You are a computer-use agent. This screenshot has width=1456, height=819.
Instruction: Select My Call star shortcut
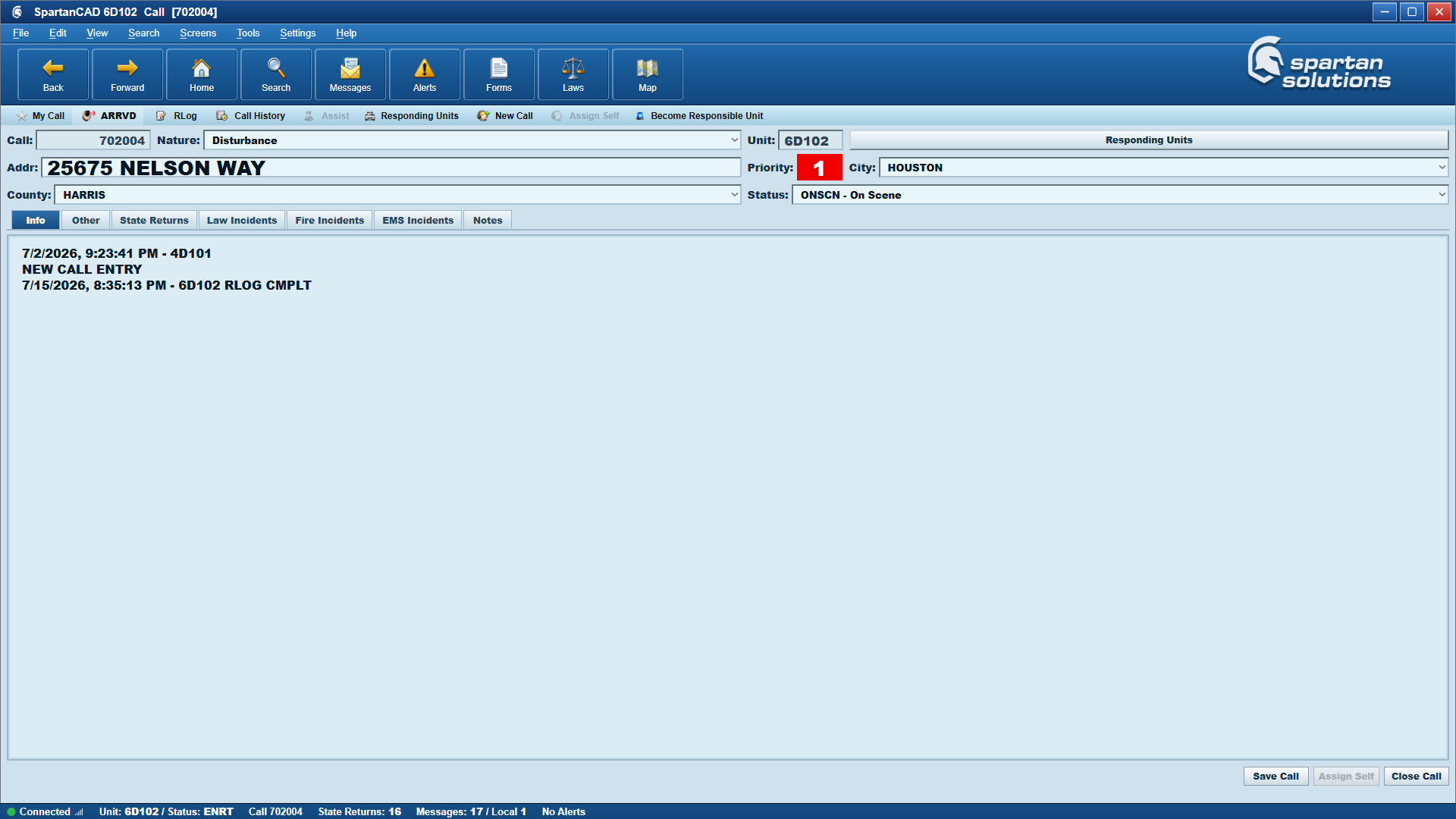pos(41,116)
